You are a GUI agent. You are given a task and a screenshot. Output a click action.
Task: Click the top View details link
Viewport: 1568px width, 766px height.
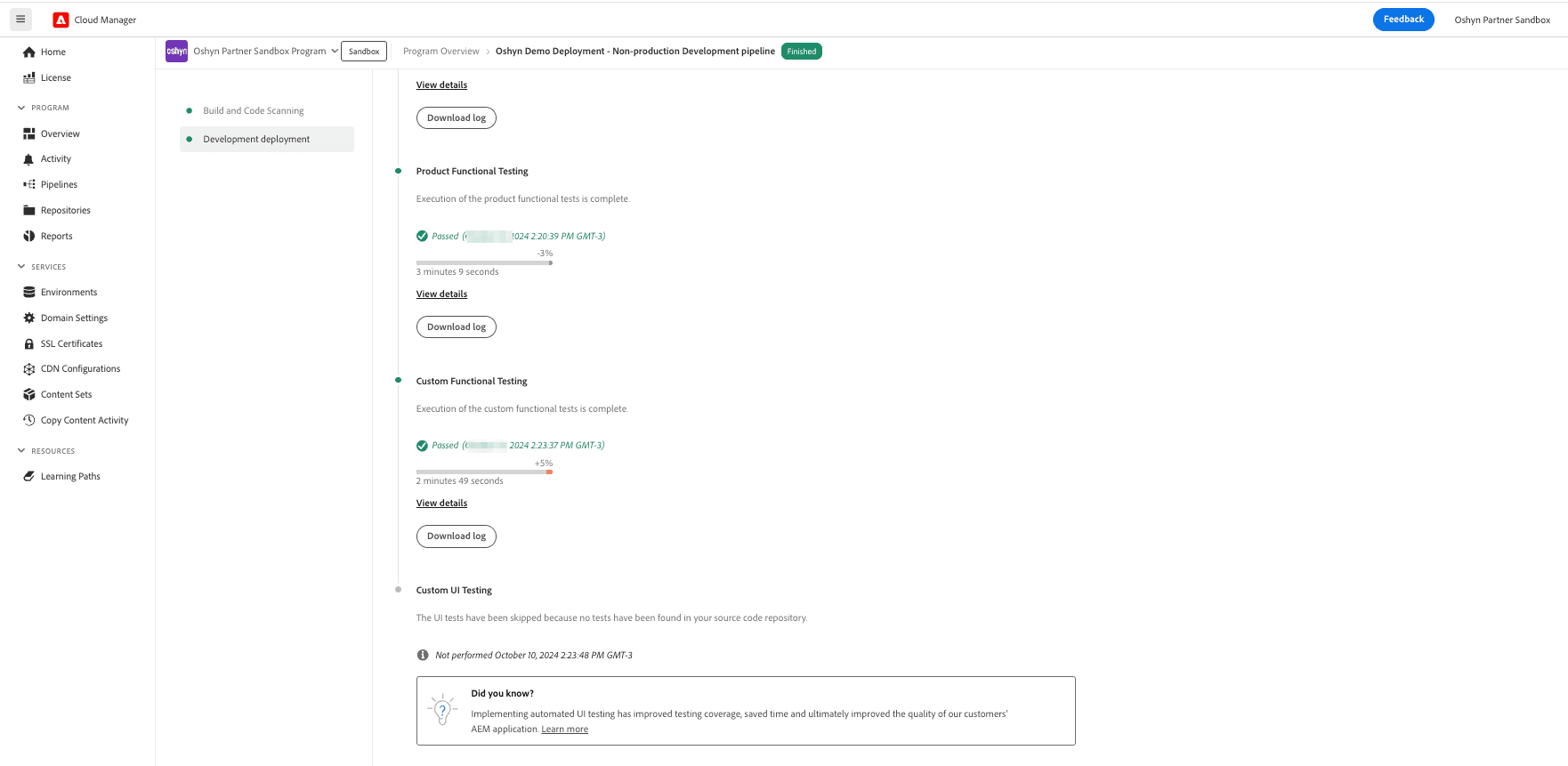click(x=441, y=85)
